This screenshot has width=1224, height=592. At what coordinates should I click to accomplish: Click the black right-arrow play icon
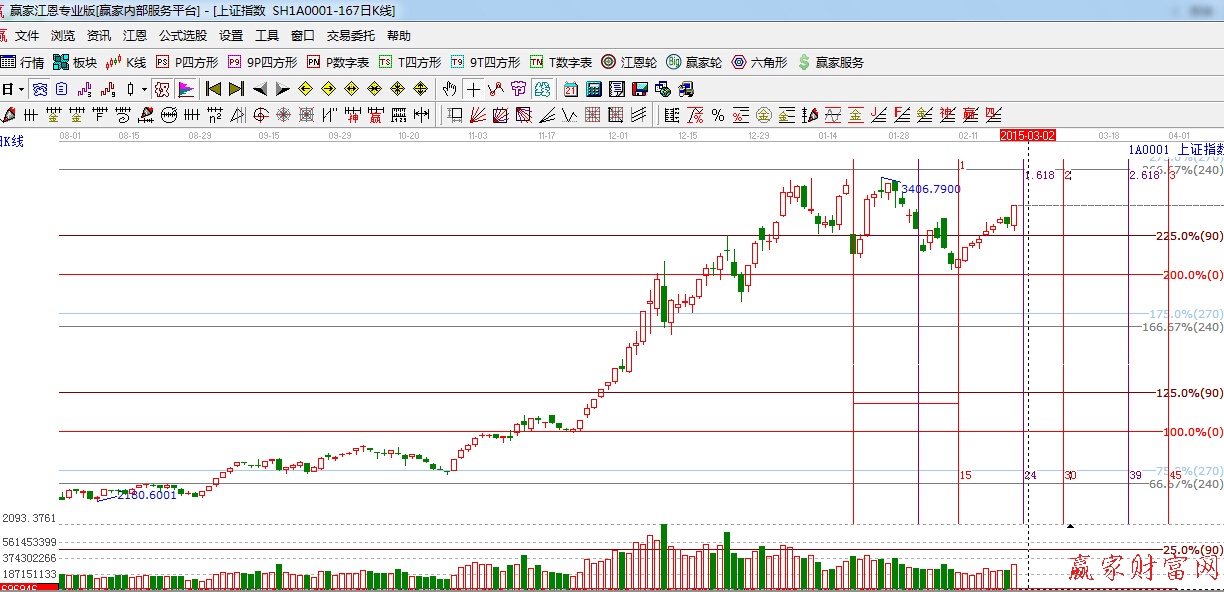pos(283,89)
